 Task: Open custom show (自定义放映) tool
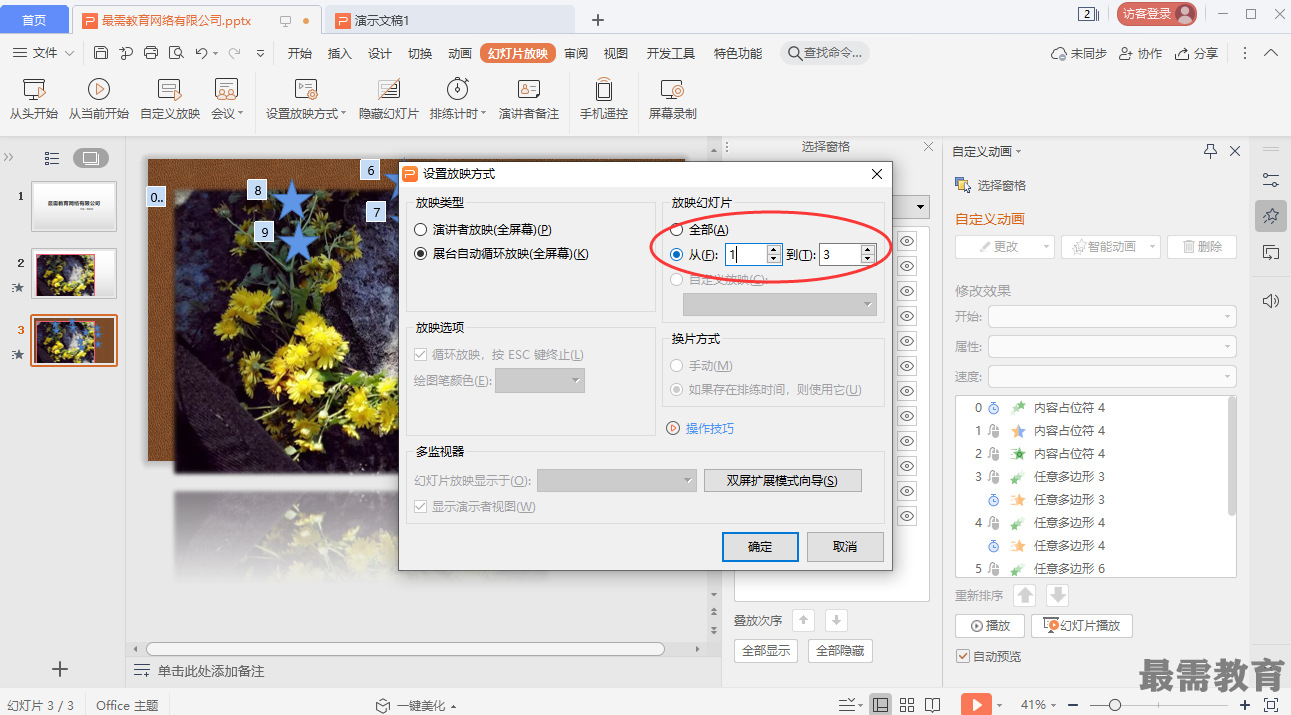[x=170, y=99]
